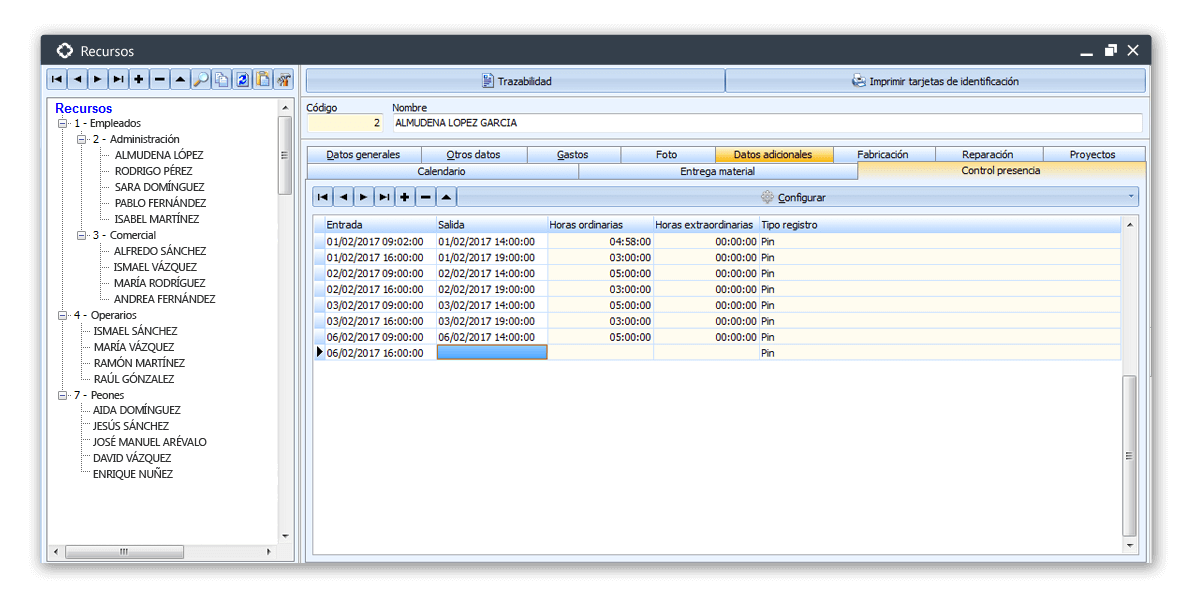Open the Calendario tab
Image resolution: width=1187 pixels, height=599 pixels.
440,171
